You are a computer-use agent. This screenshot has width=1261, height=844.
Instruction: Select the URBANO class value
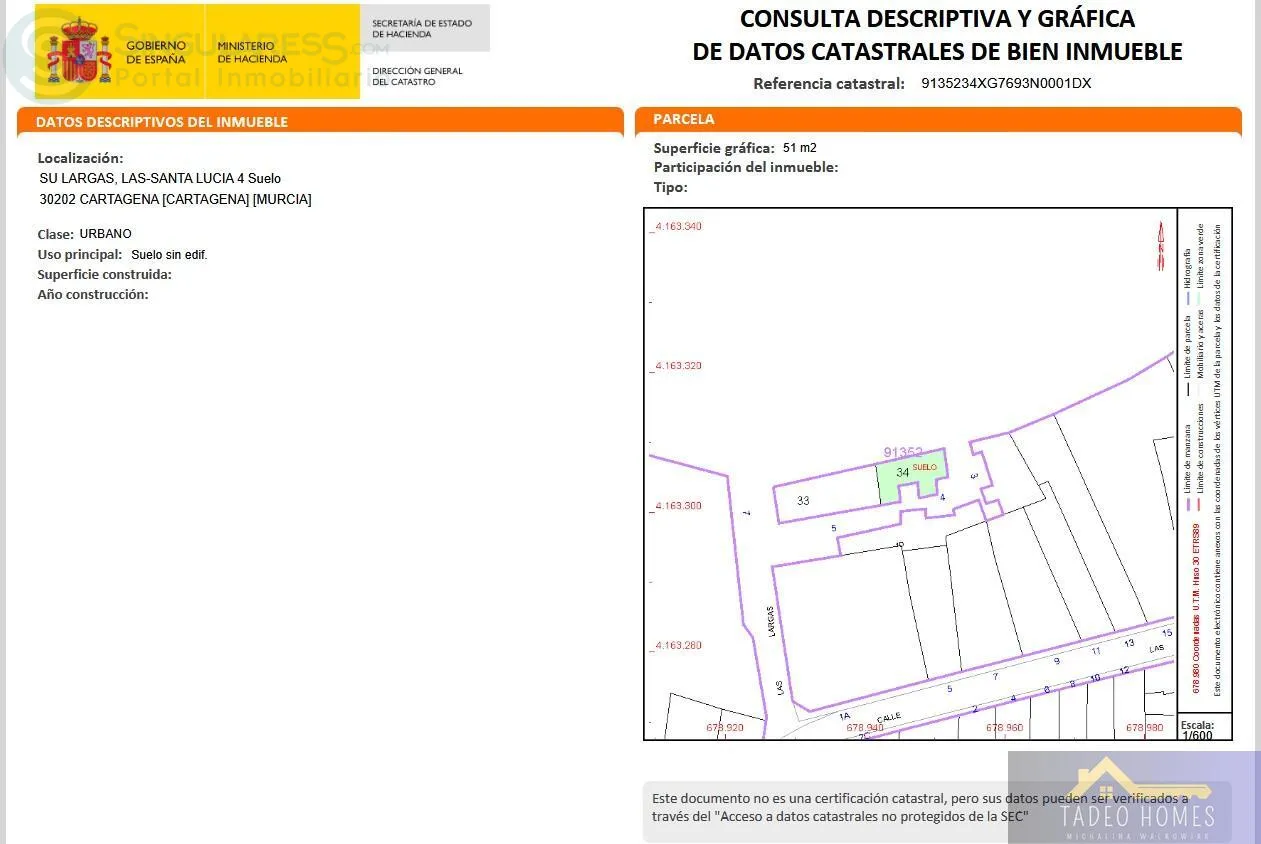click(106, 234)
